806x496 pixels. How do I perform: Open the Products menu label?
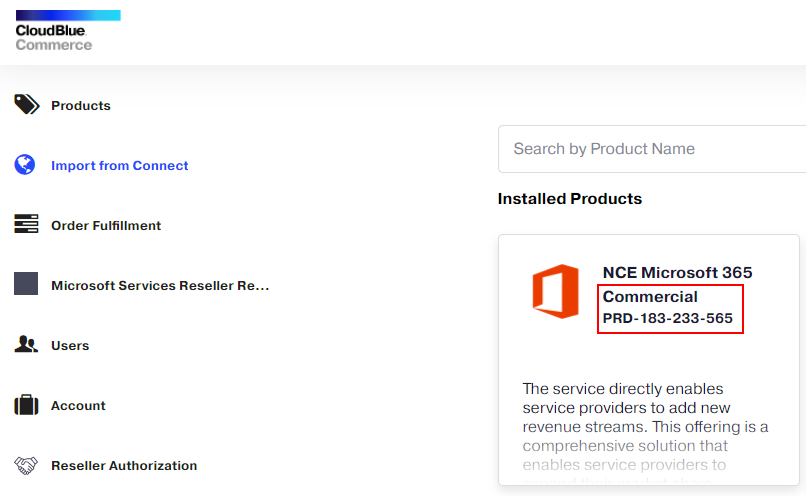pos(81,106)
